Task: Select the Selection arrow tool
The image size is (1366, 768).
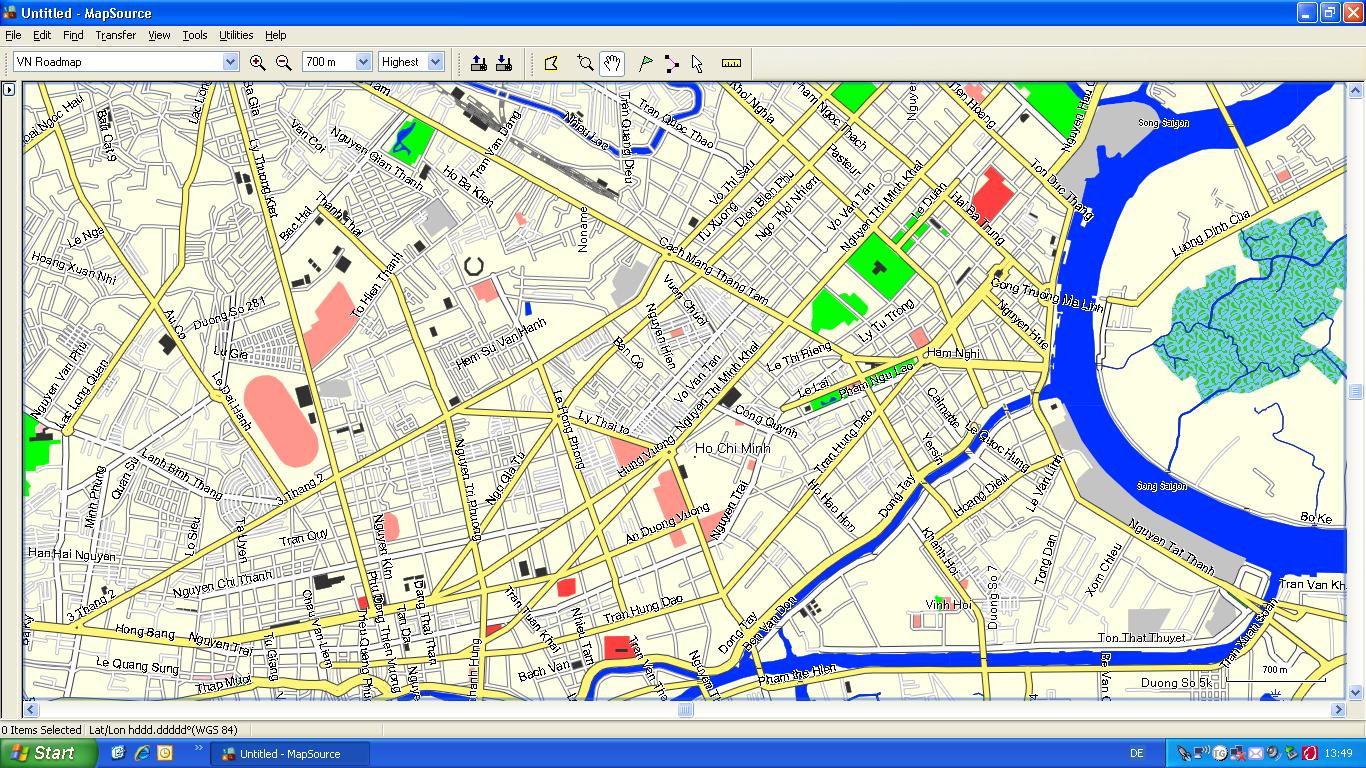Action: 697,63
